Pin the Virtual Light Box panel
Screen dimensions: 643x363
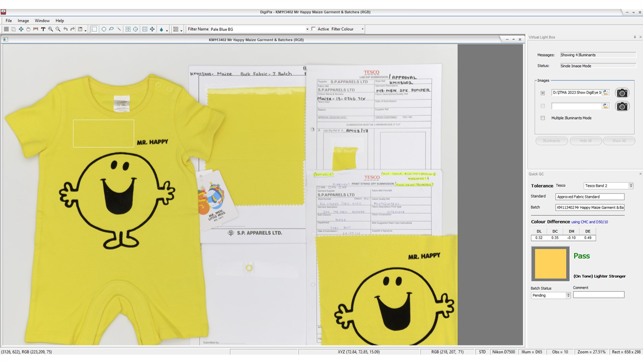point(634,37)
